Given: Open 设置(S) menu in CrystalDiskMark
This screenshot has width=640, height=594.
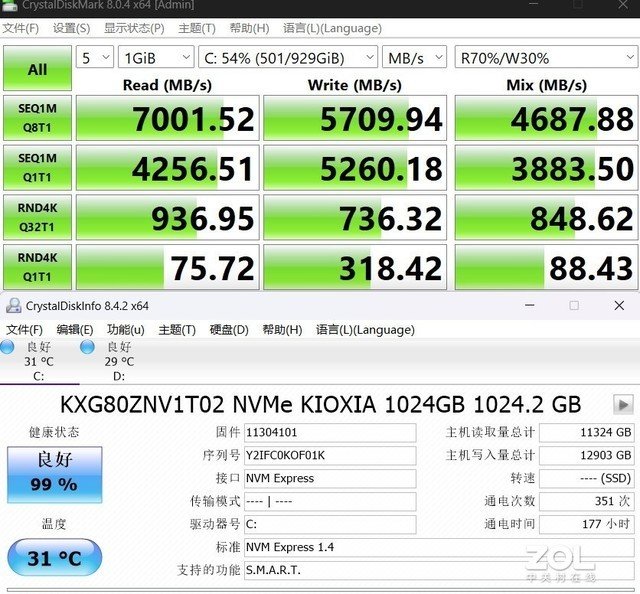Looking at the screenshot, I should pos(71,29).
